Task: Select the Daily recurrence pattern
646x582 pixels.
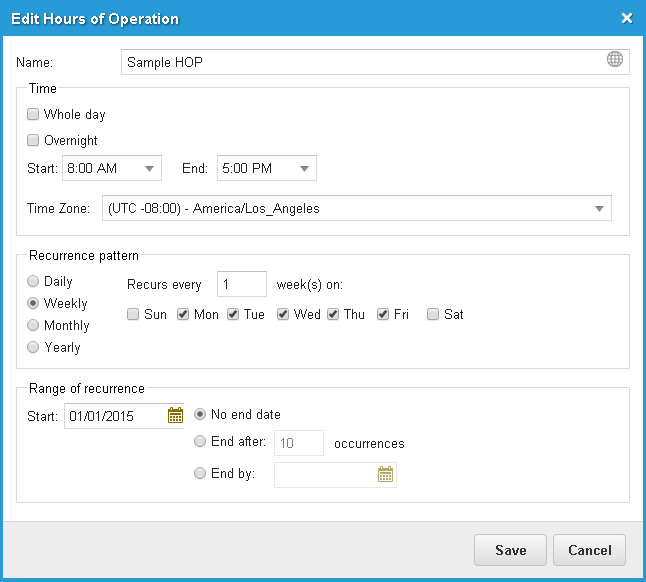Action: (x=33, y=281)
